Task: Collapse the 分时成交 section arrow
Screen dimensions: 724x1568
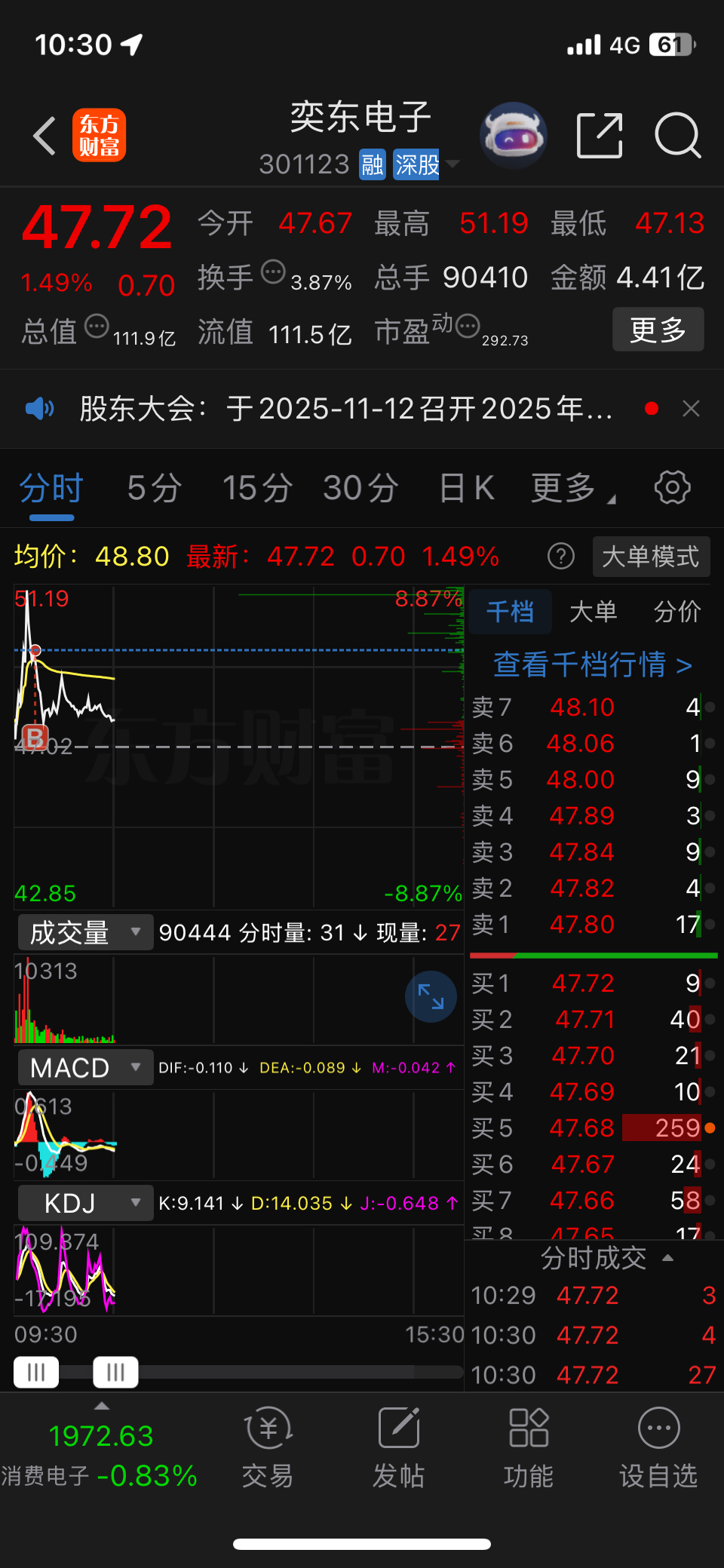Action: pos(667,1258)
